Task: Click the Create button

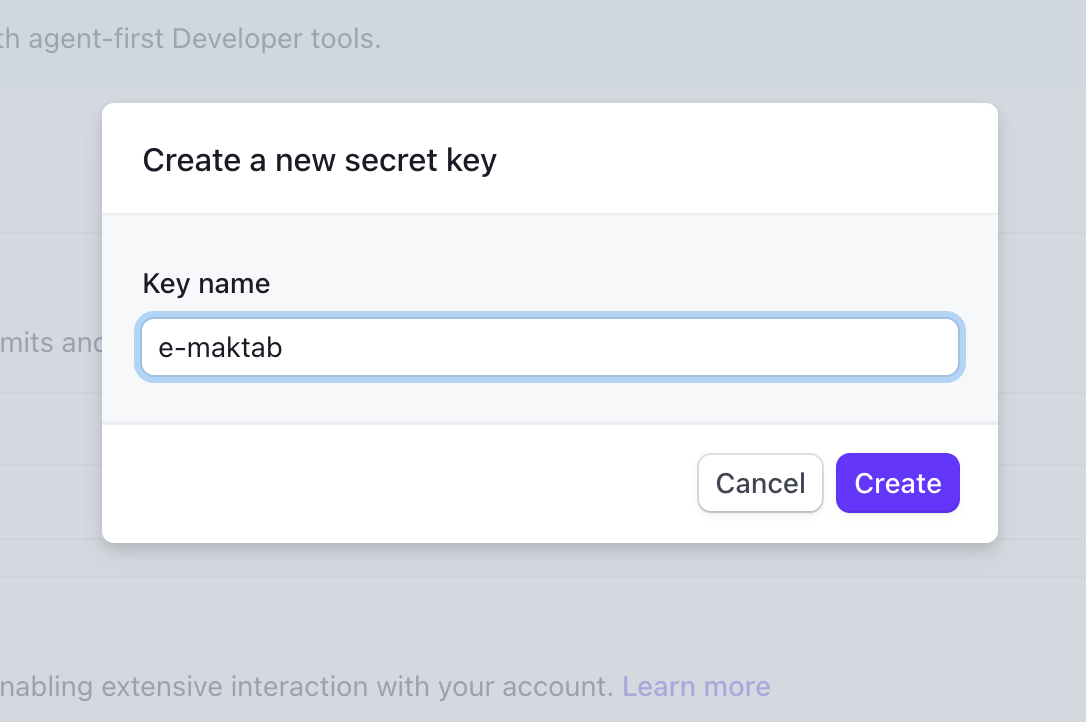Action: tap(898, 483)
